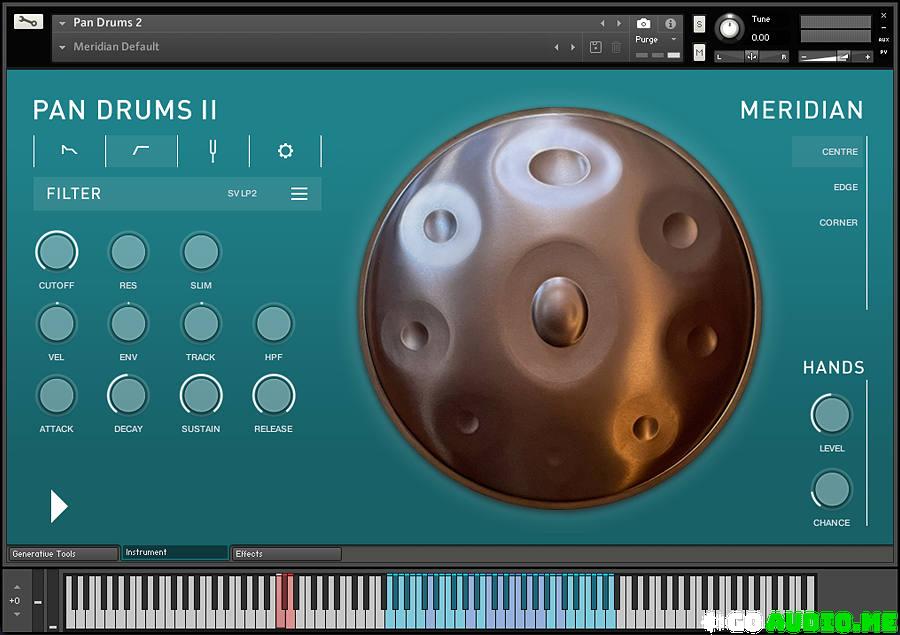Click the info icon
The width and height of the screenshot is (900, 635).
tap(670, 24)
